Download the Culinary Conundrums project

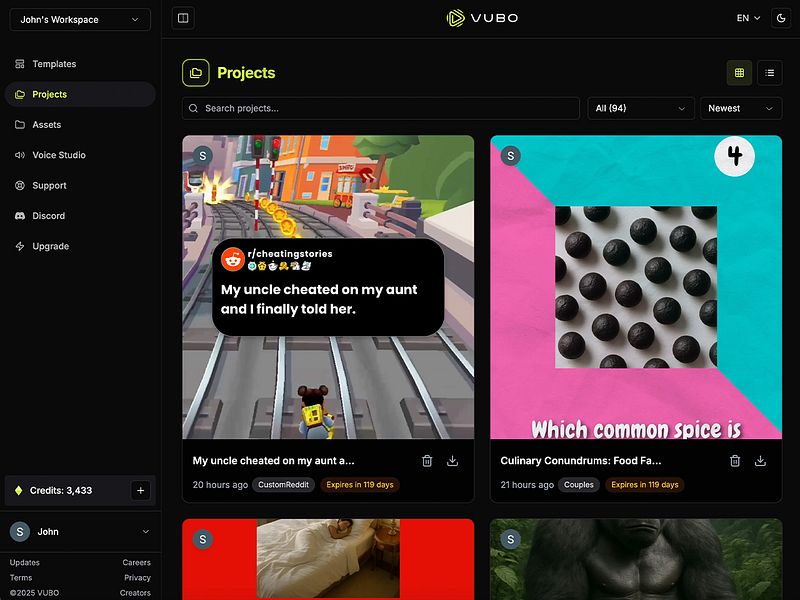coord(760,461)
